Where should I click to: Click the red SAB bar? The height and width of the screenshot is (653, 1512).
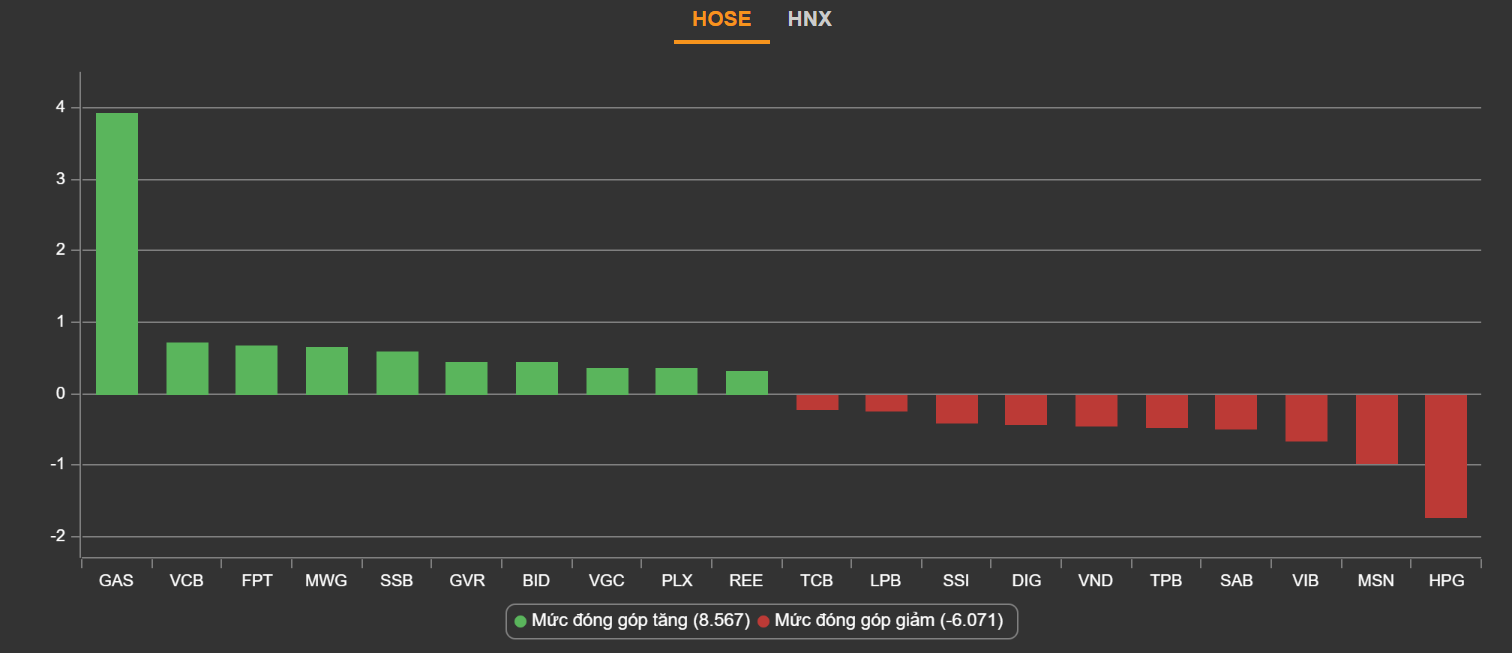(x=1236, y=412)
